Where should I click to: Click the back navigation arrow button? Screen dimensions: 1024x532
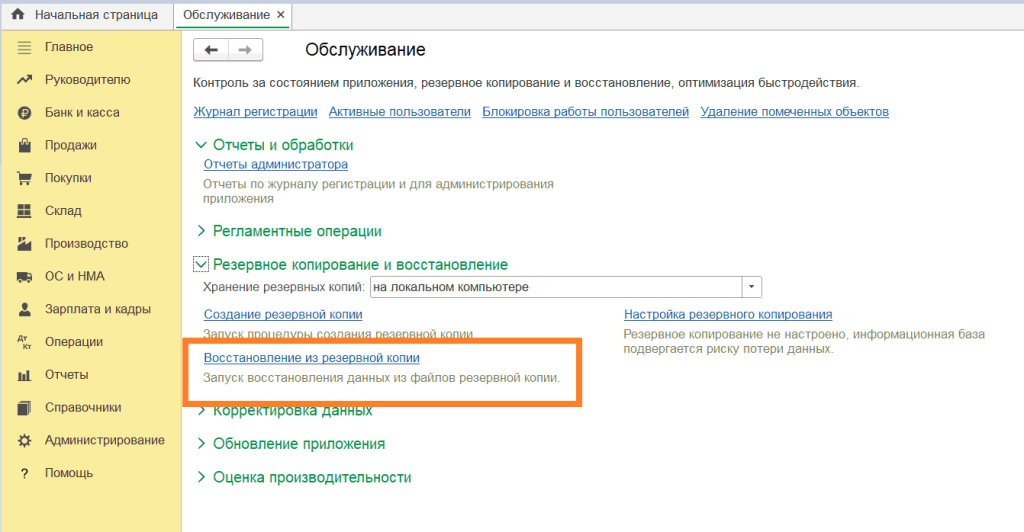[211, 50]
